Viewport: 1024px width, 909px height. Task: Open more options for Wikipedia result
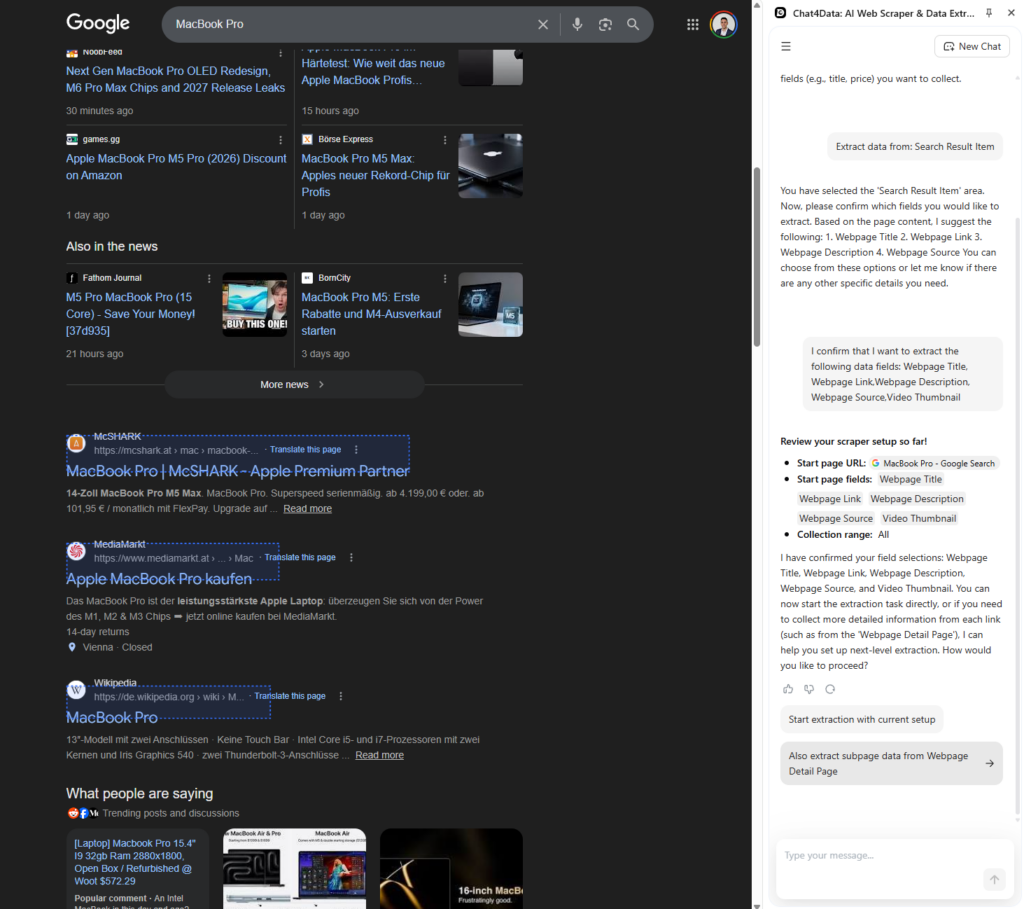coord(341,696)
